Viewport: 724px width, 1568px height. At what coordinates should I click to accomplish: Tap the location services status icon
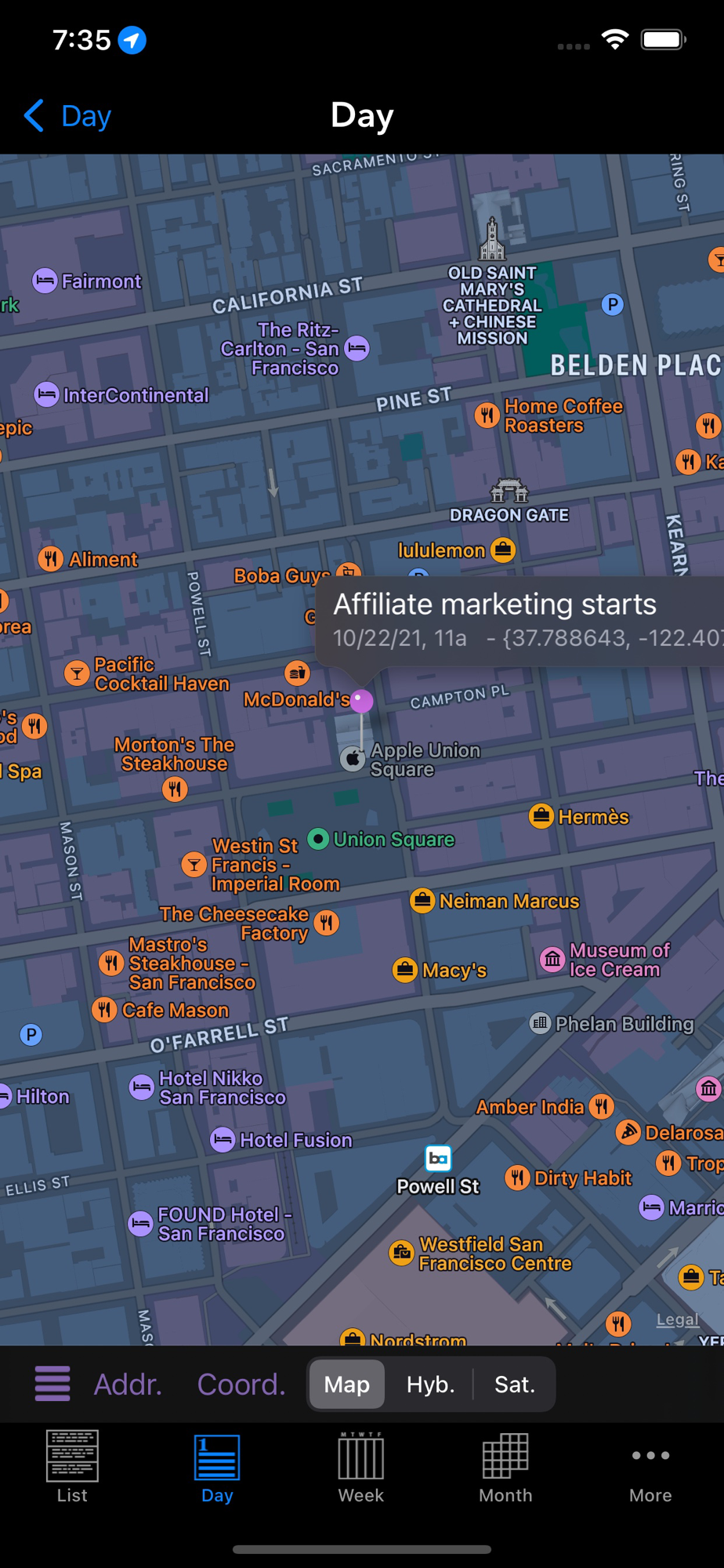[x=132, y=40]
